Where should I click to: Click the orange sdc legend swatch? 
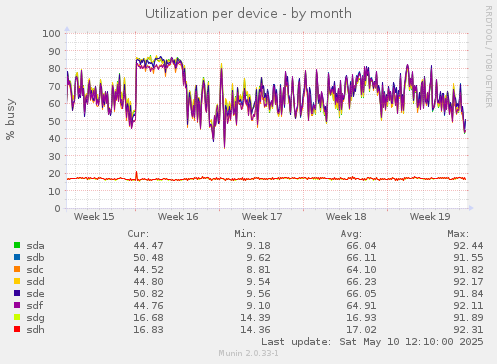click(x=17, y=269)
